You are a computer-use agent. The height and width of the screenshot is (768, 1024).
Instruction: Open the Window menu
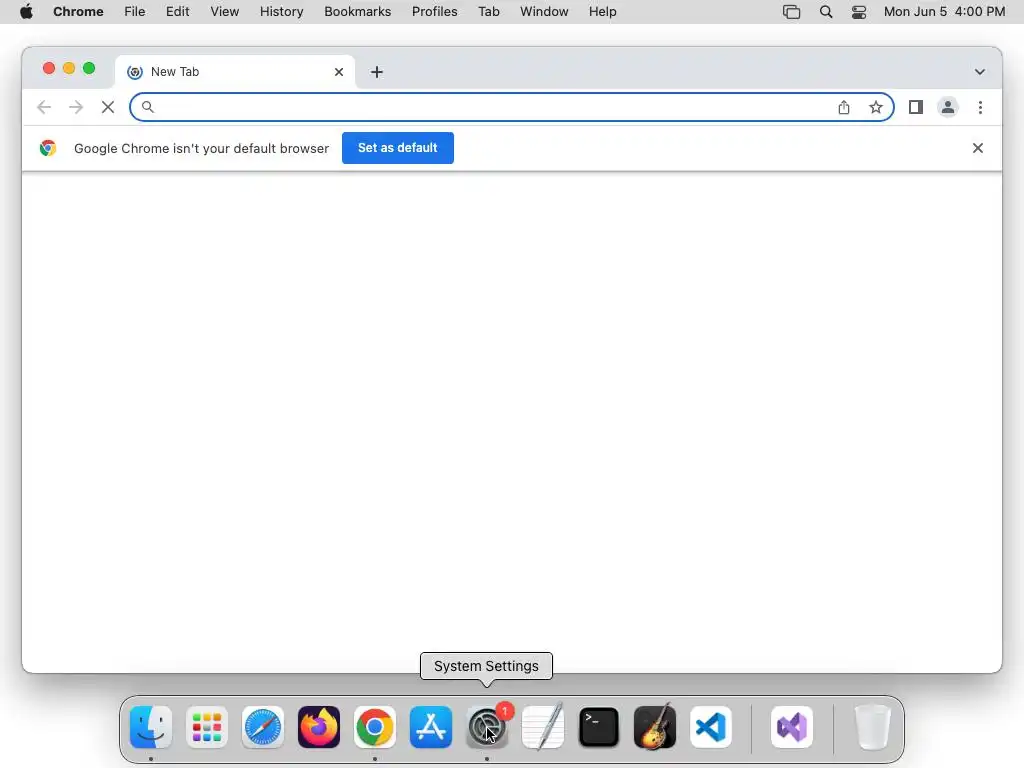click(544, 12)
